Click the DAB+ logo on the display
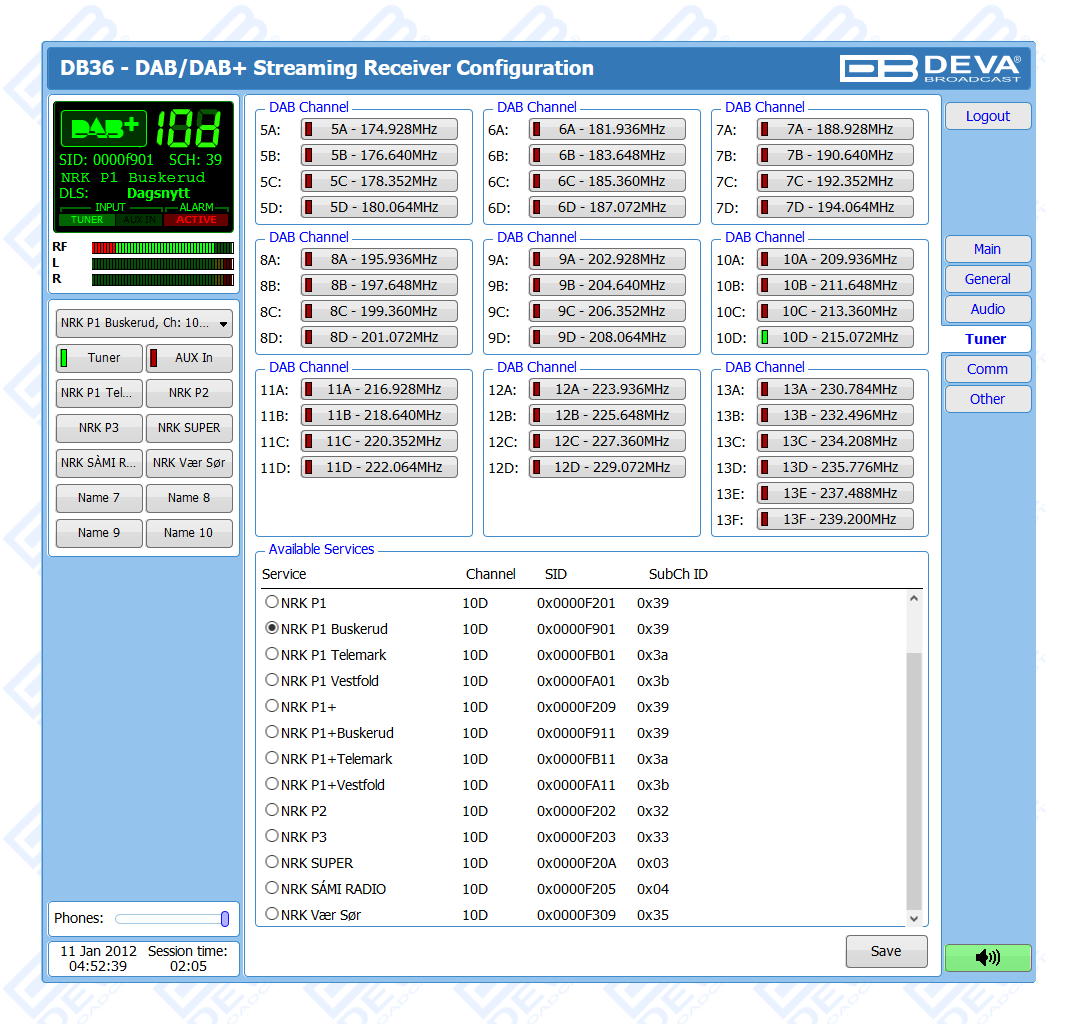This screenshot has height=1024, width=1077. point(103,129)
